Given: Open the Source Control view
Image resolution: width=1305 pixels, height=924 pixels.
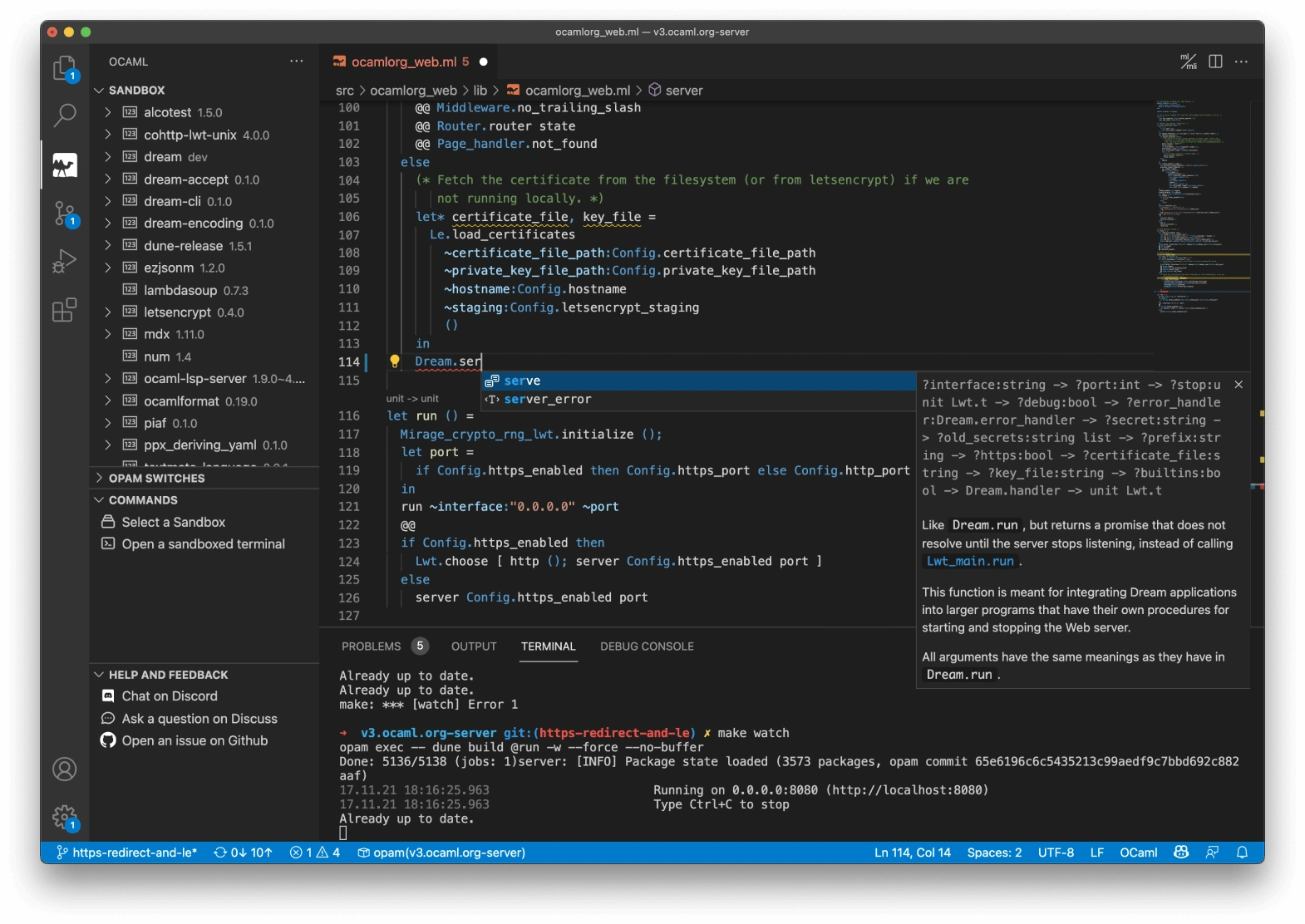Looking at the screenshot, I should (64, 214).
